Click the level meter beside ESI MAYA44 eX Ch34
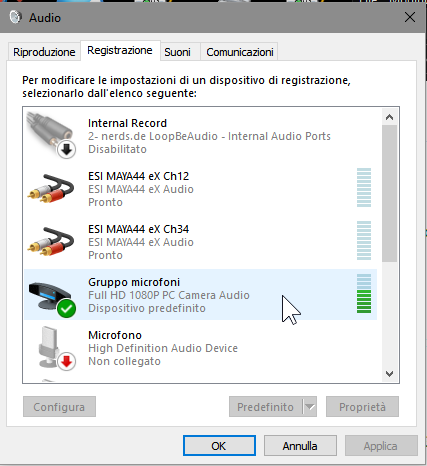This screenshot has height=466, width=427. [x=364, y=241]
